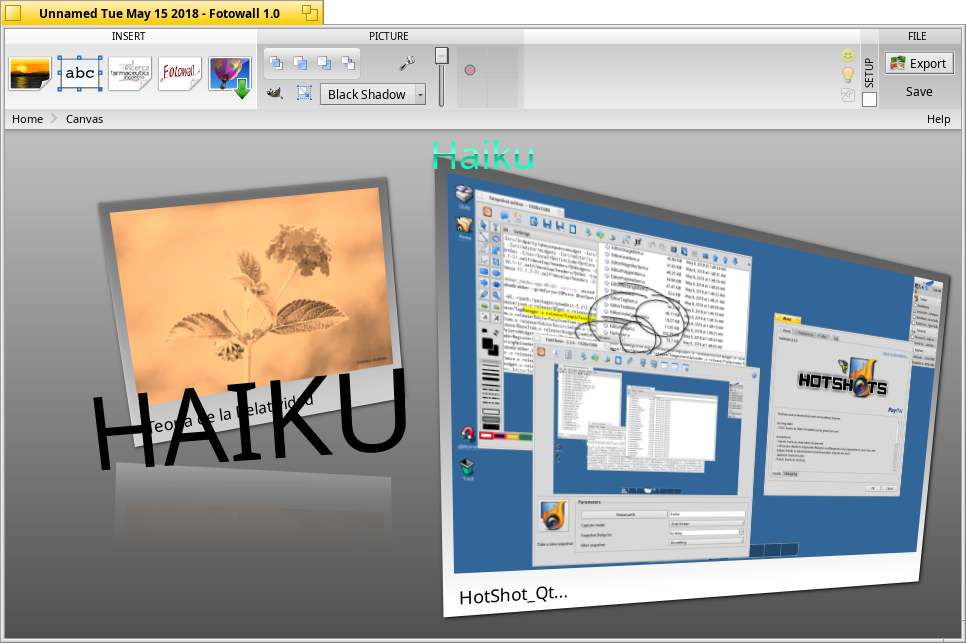Screen dimensions: 966x643
Task: Click the blue crop/resize arrow icon
Action: click(304, 93)
